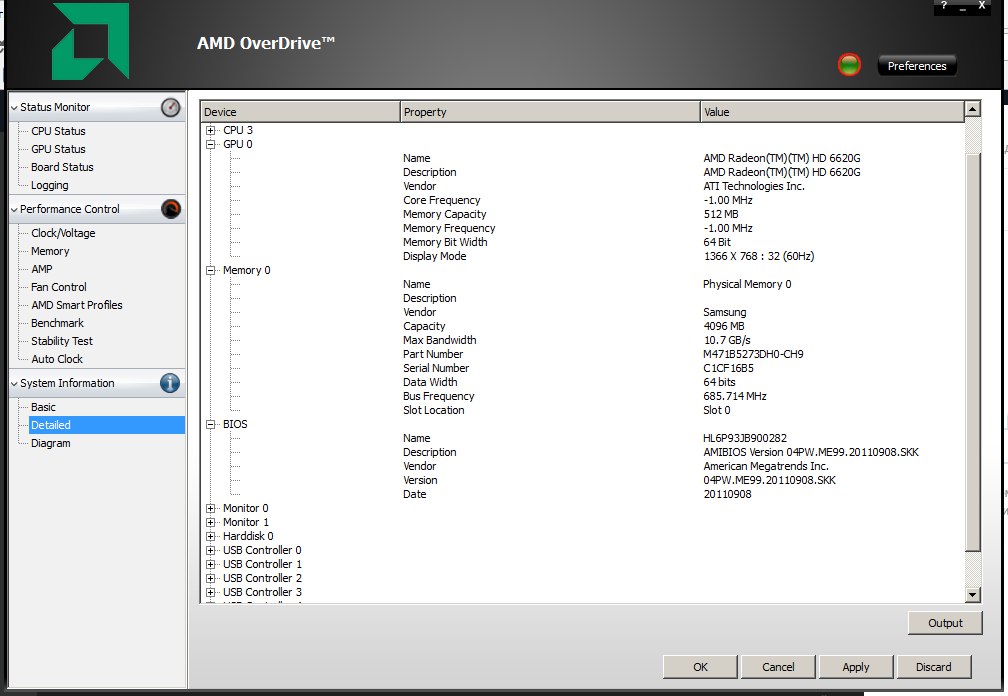This screenshot has height=696, width=1008.
Task: Click the vertical scrollbar thumb
Action: click(x=973, y=352)
